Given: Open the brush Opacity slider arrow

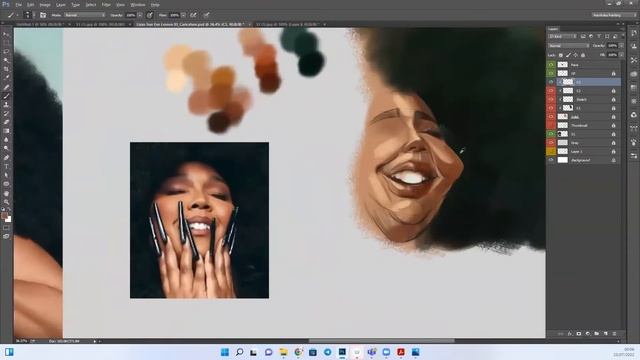Looking at the screenshot, I should click(x=140, y=15).
